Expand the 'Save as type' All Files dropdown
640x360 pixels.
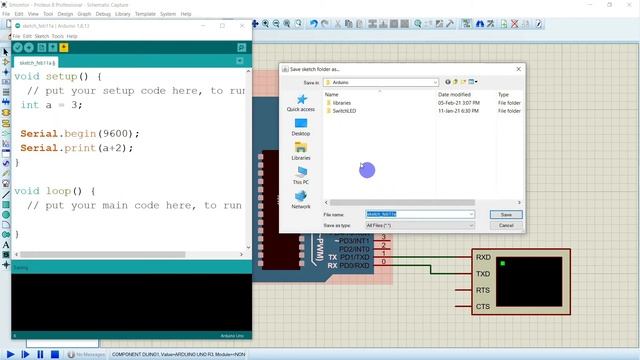(x=471, y=225)
